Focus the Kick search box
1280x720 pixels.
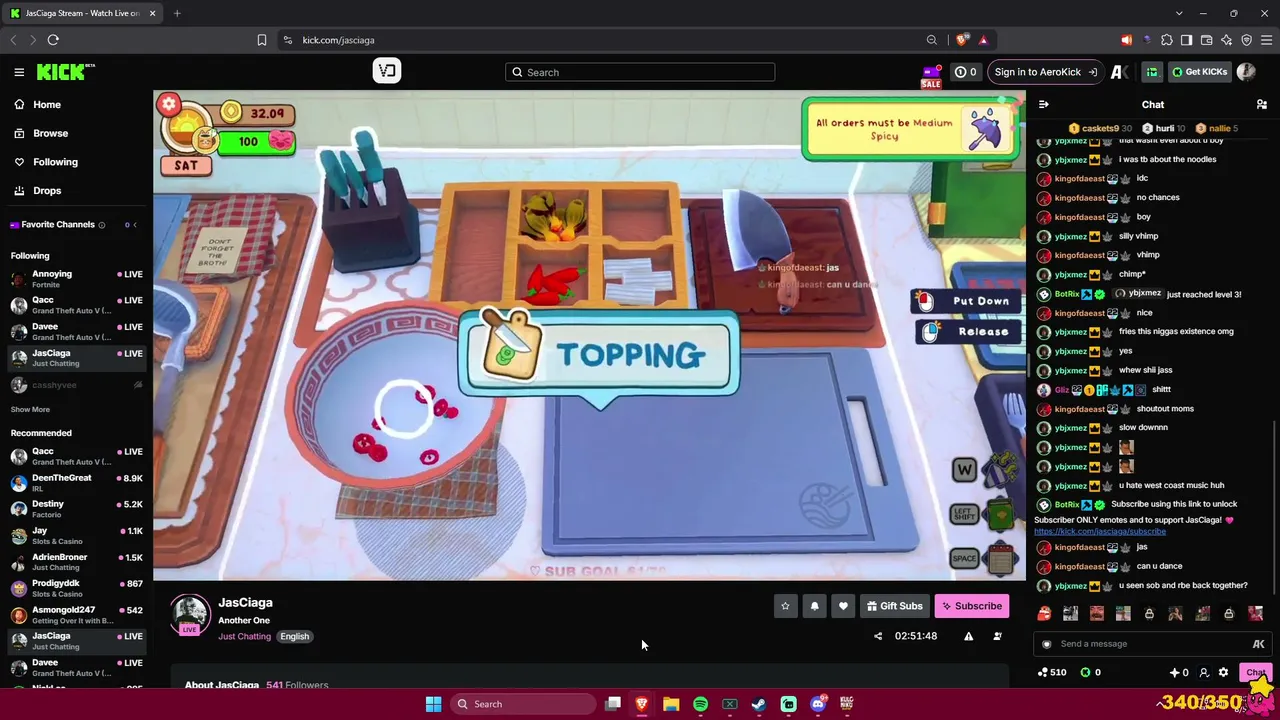640,72
